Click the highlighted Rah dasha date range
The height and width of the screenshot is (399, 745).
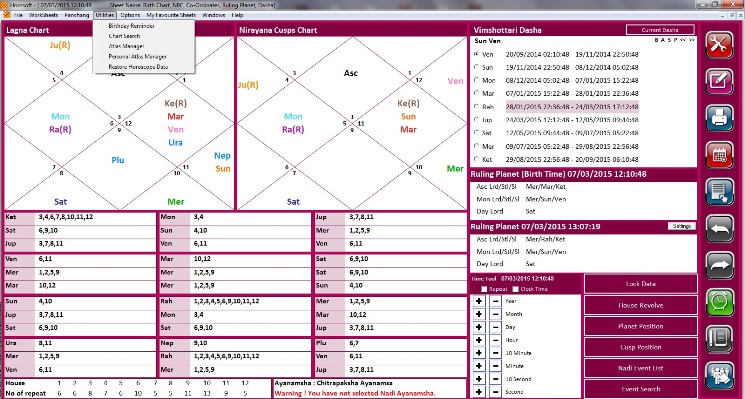[572, 107]
